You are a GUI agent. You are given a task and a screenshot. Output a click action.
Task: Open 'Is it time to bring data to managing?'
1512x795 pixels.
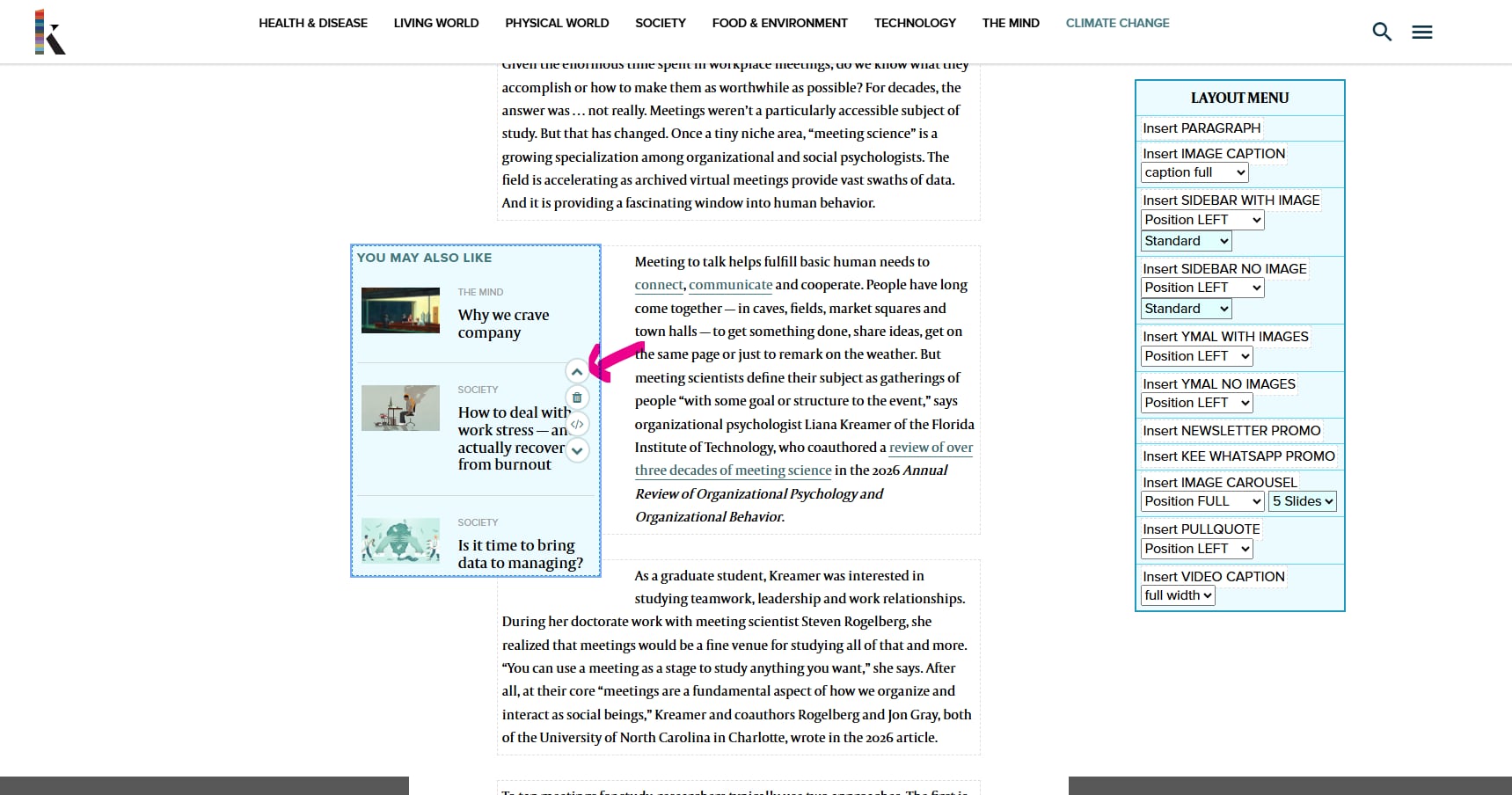(520, 554)
